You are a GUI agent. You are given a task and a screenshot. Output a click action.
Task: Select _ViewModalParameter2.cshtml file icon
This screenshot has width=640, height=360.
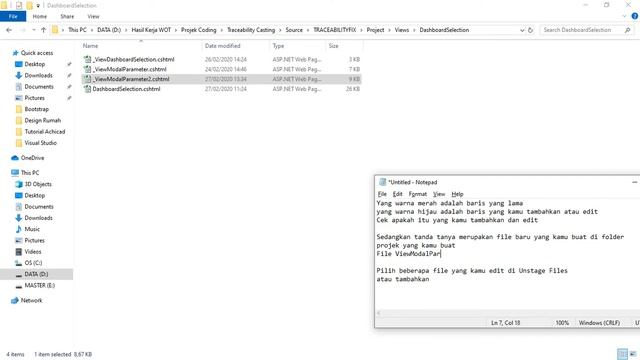click(x=87, y=79)
